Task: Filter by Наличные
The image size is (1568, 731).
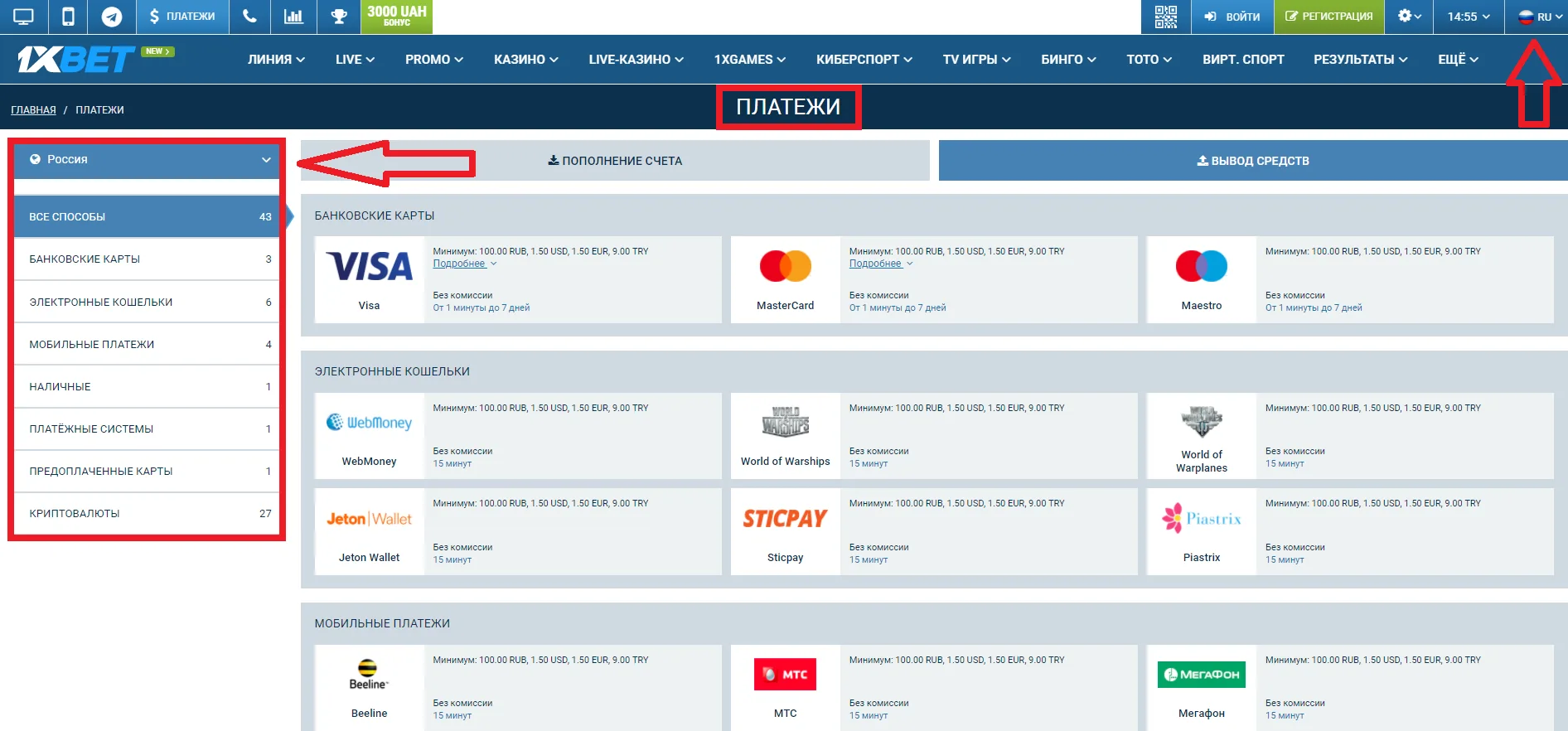Action: (147, 387)
